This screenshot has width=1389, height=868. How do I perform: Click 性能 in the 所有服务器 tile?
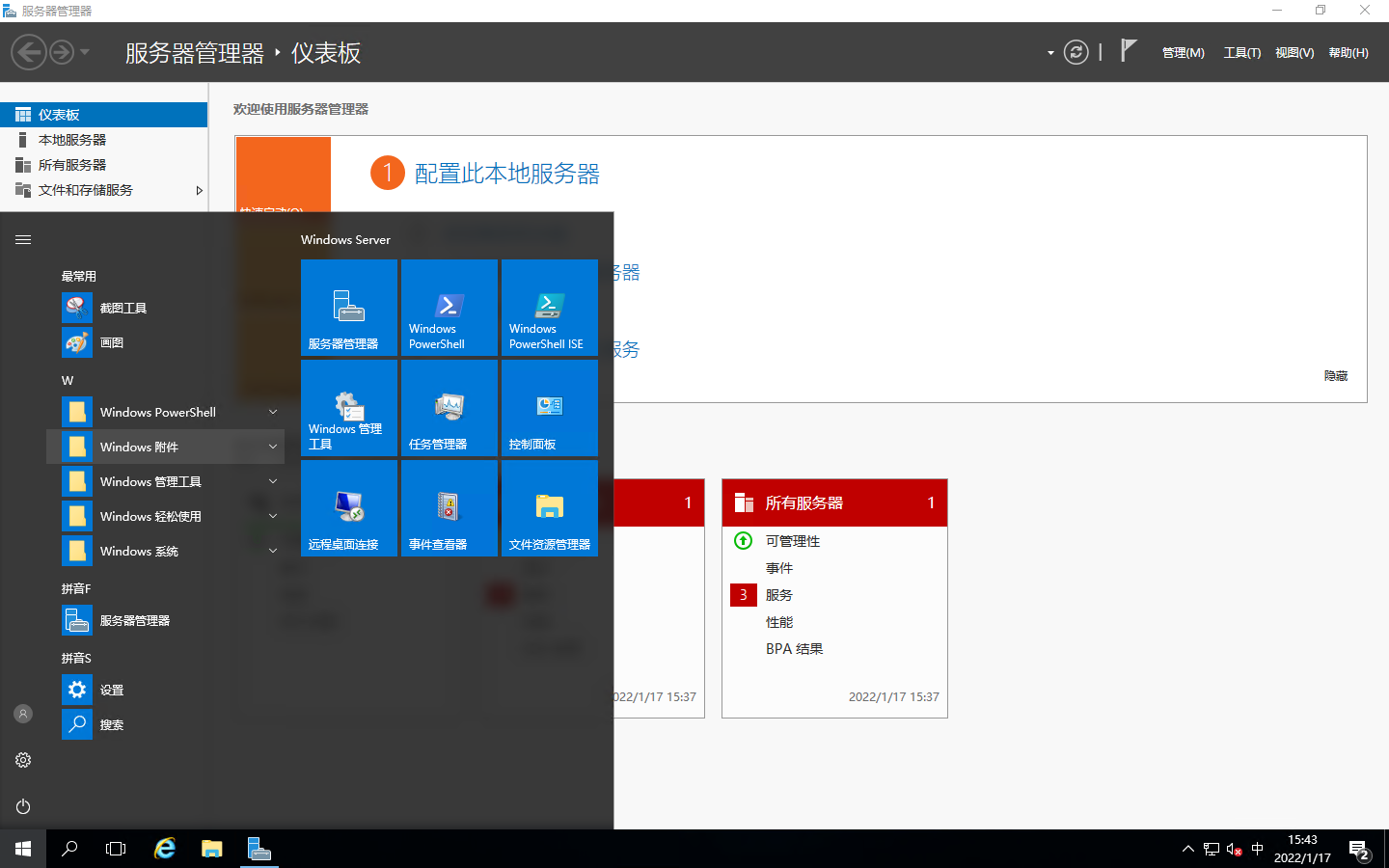pos(779,622)
